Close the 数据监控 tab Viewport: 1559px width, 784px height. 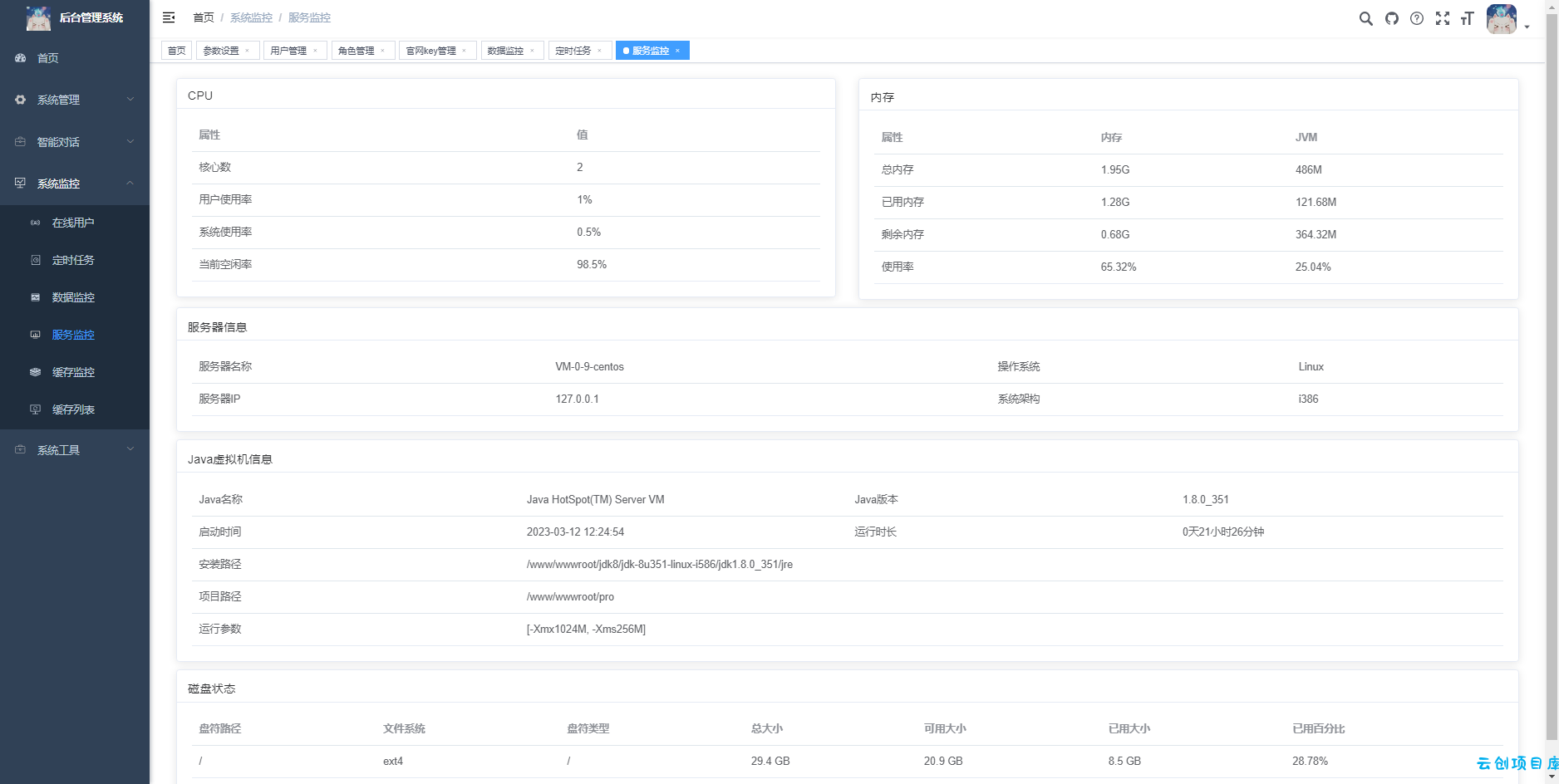click(532, 51)
